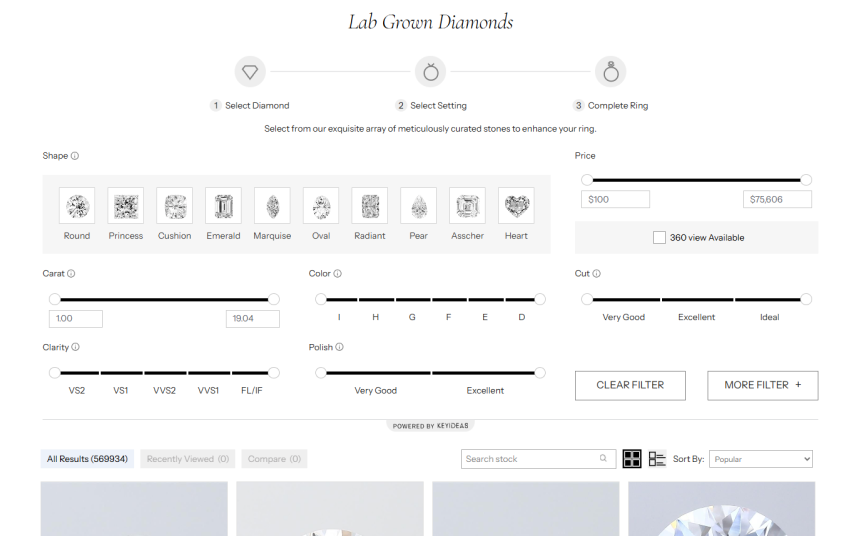Click the CLEAR FILTER button
This screenshot has height=536, width=852.
tap(630, 385)
